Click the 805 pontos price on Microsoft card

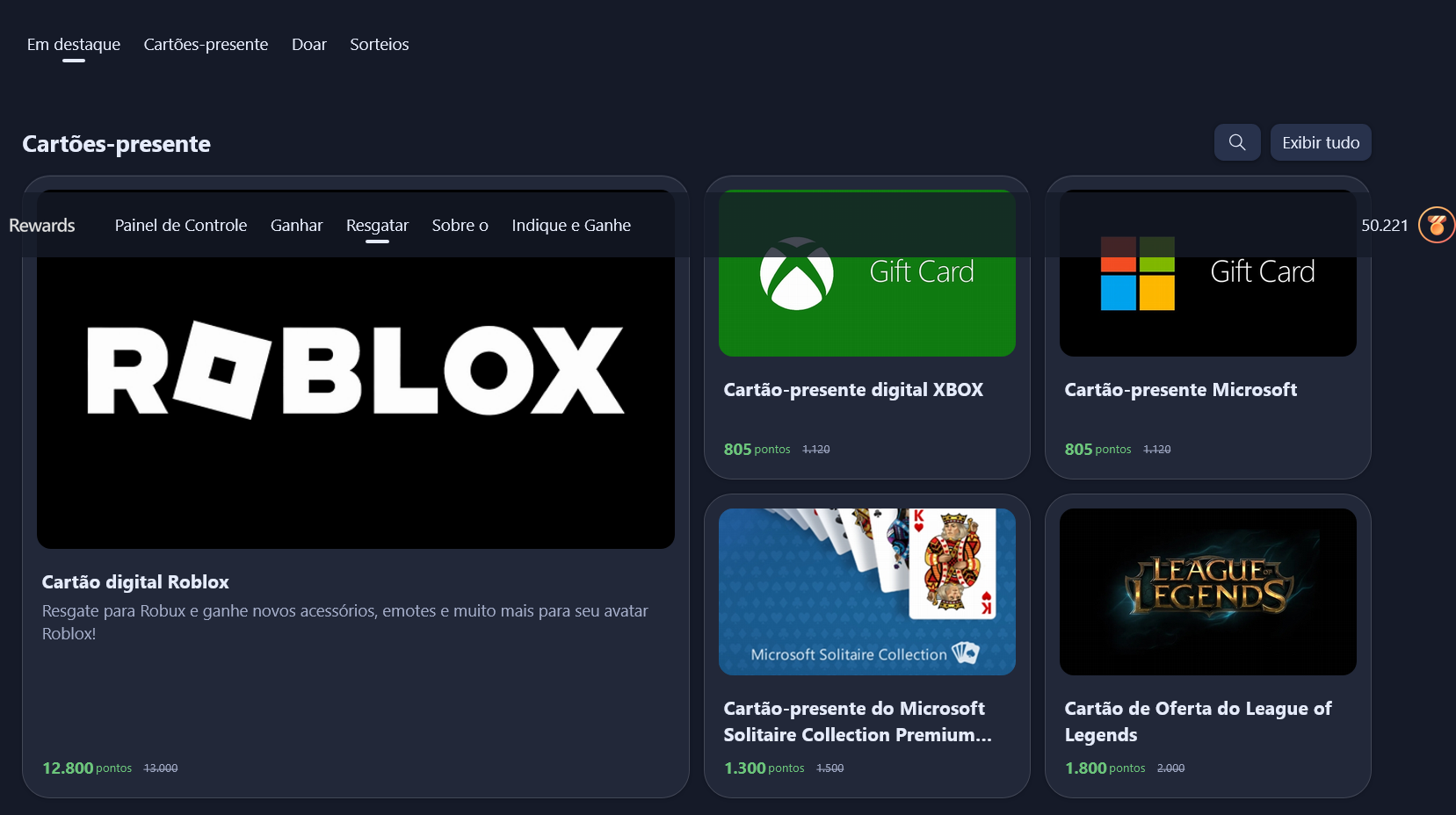(x=1098, y=450)
